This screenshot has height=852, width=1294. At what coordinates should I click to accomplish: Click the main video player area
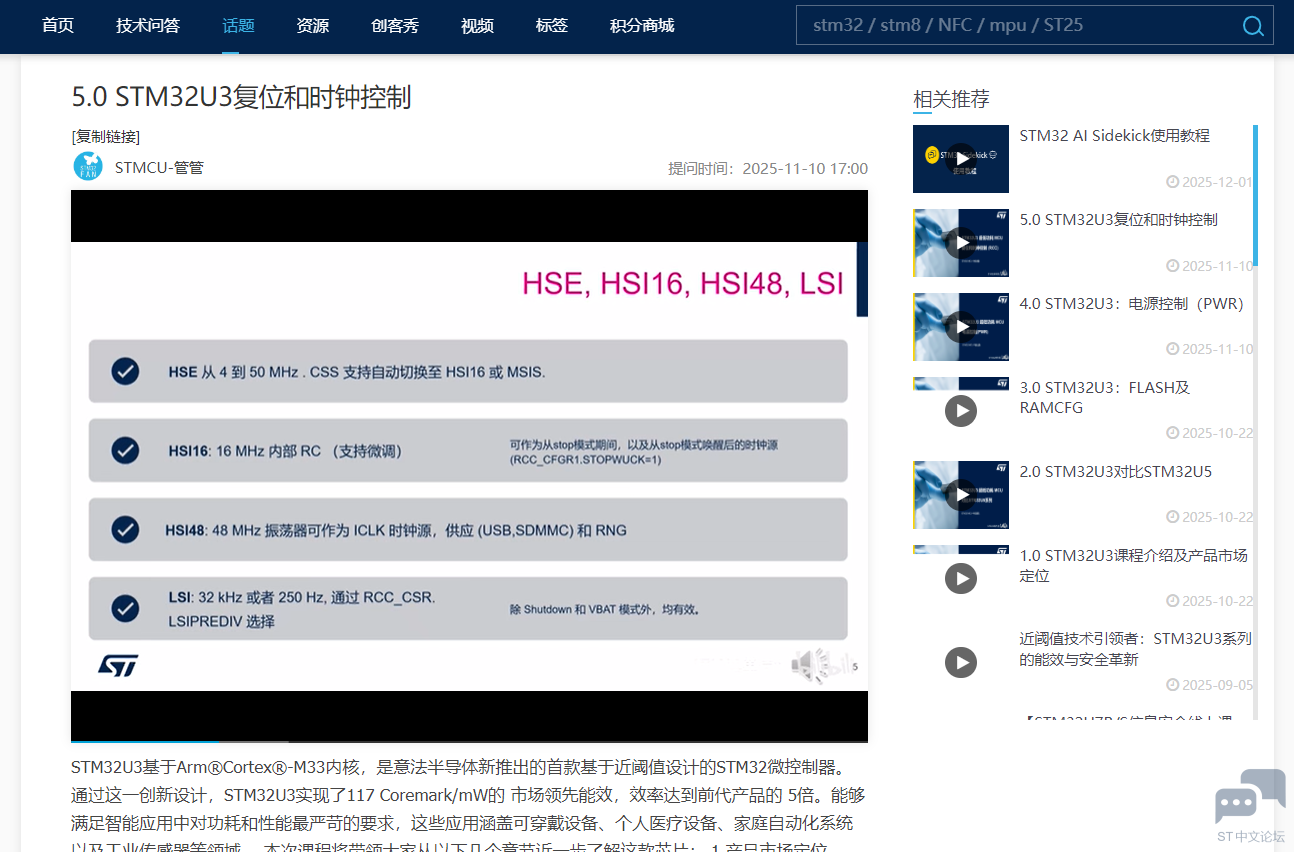(469, 465)
